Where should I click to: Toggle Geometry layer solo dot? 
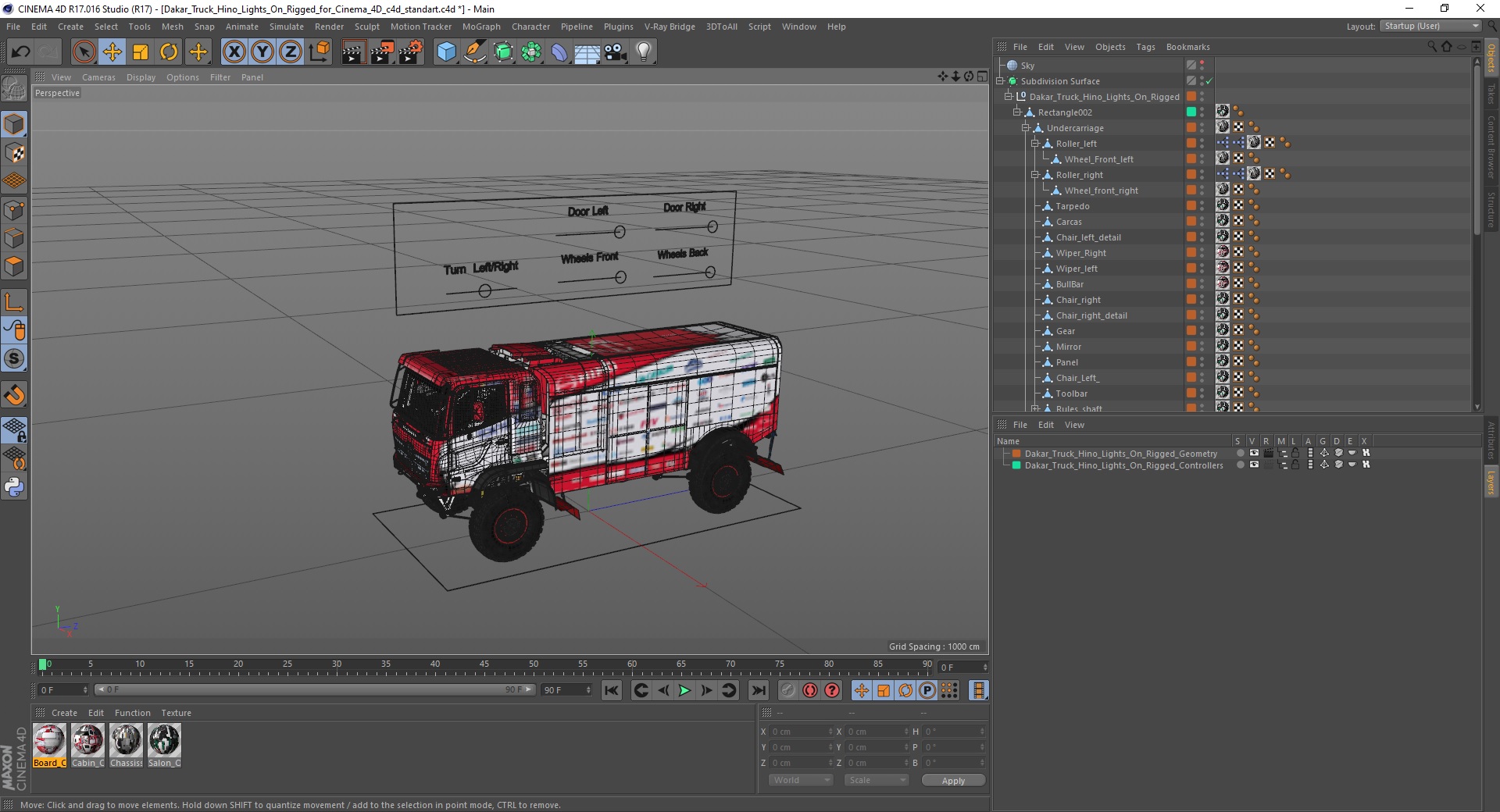1240,453
